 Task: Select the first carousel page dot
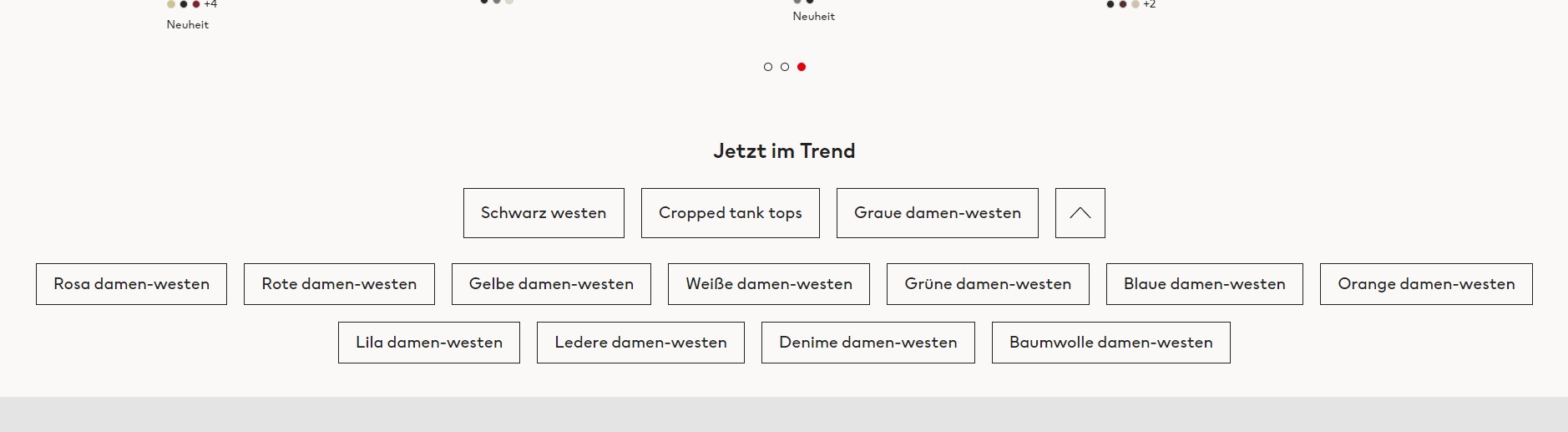pos(768,67)
